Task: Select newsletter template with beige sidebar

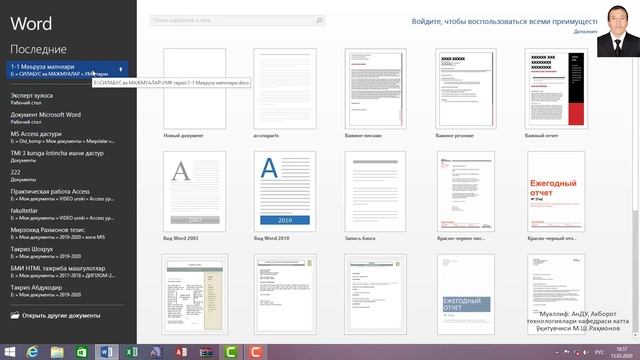Action: (x=195, y=294)
